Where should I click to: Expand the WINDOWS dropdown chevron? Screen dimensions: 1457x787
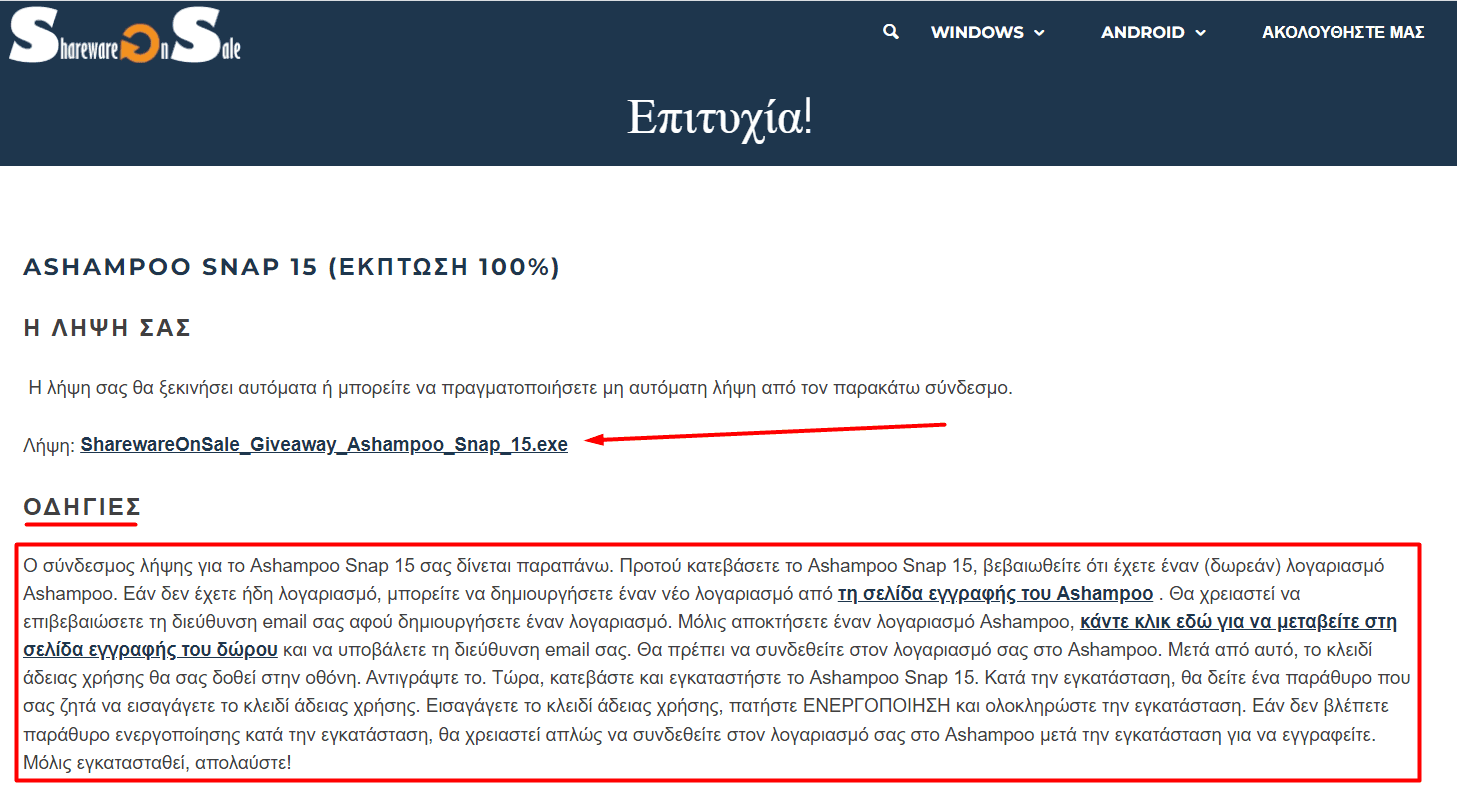[1039, 33]
